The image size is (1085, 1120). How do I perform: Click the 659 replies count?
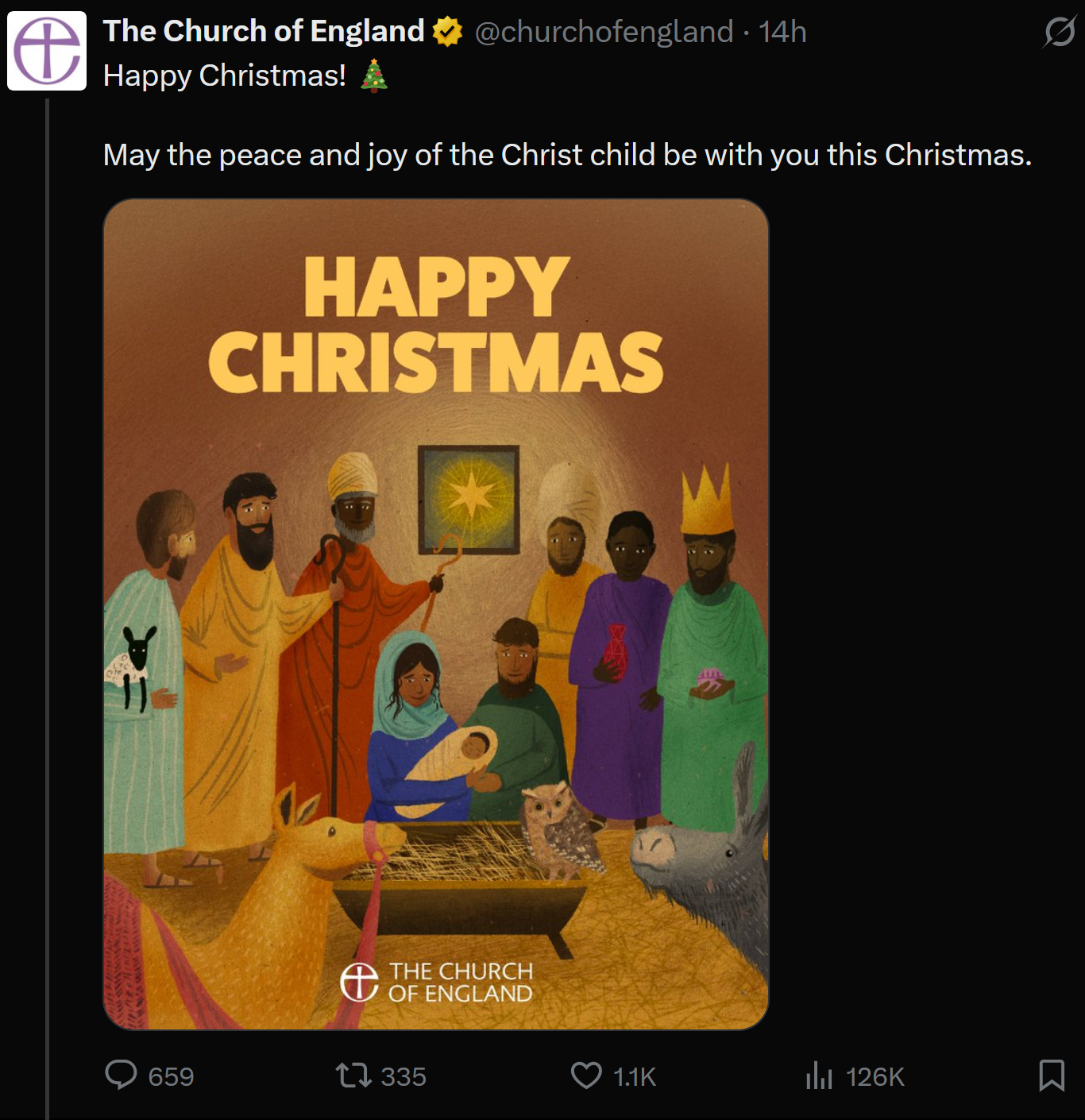click(171, 1076)
